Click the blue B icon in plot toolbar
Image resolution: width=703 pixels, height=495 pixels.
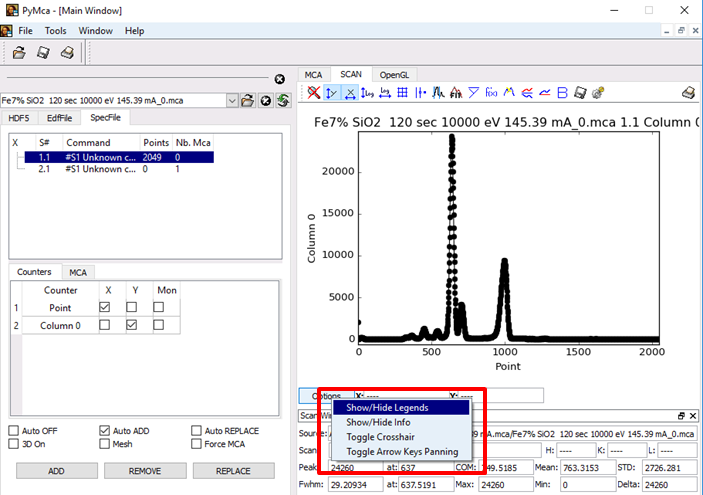click(562, 93)
